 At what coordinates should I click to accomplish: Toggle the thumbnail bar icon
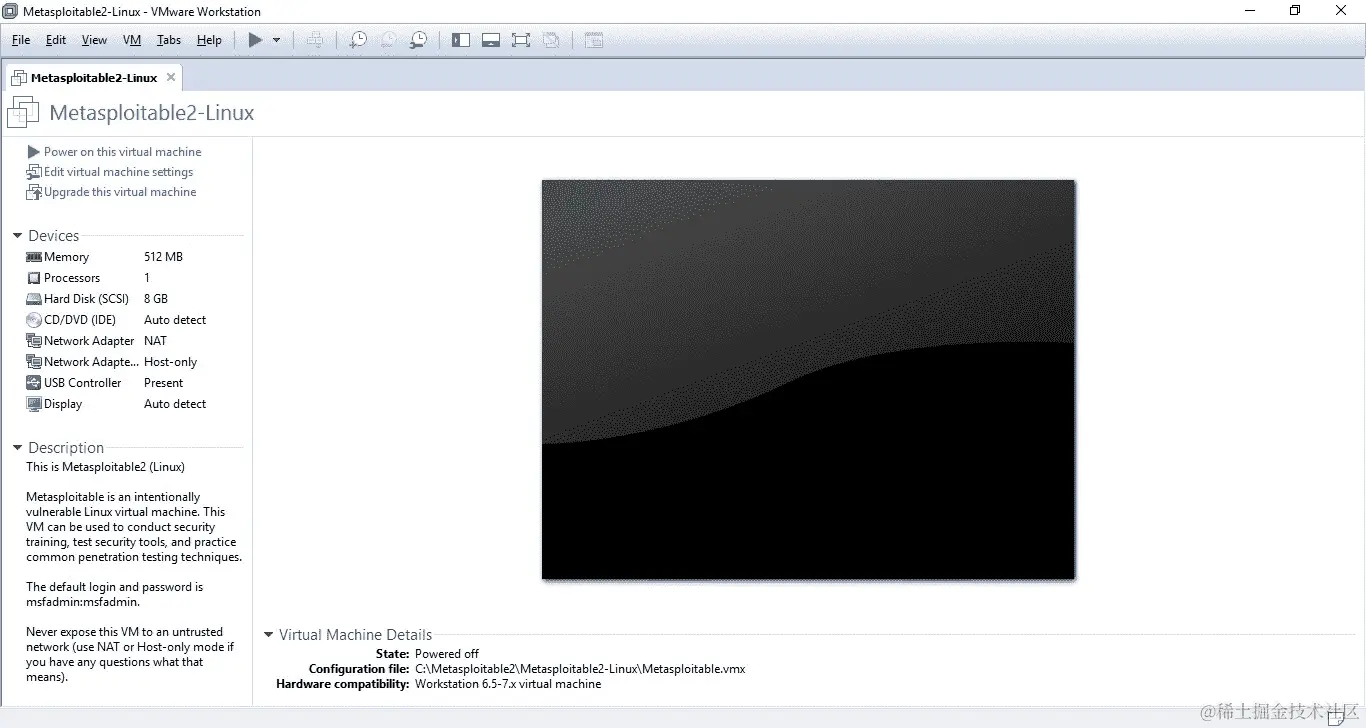[x=490, y=40]
